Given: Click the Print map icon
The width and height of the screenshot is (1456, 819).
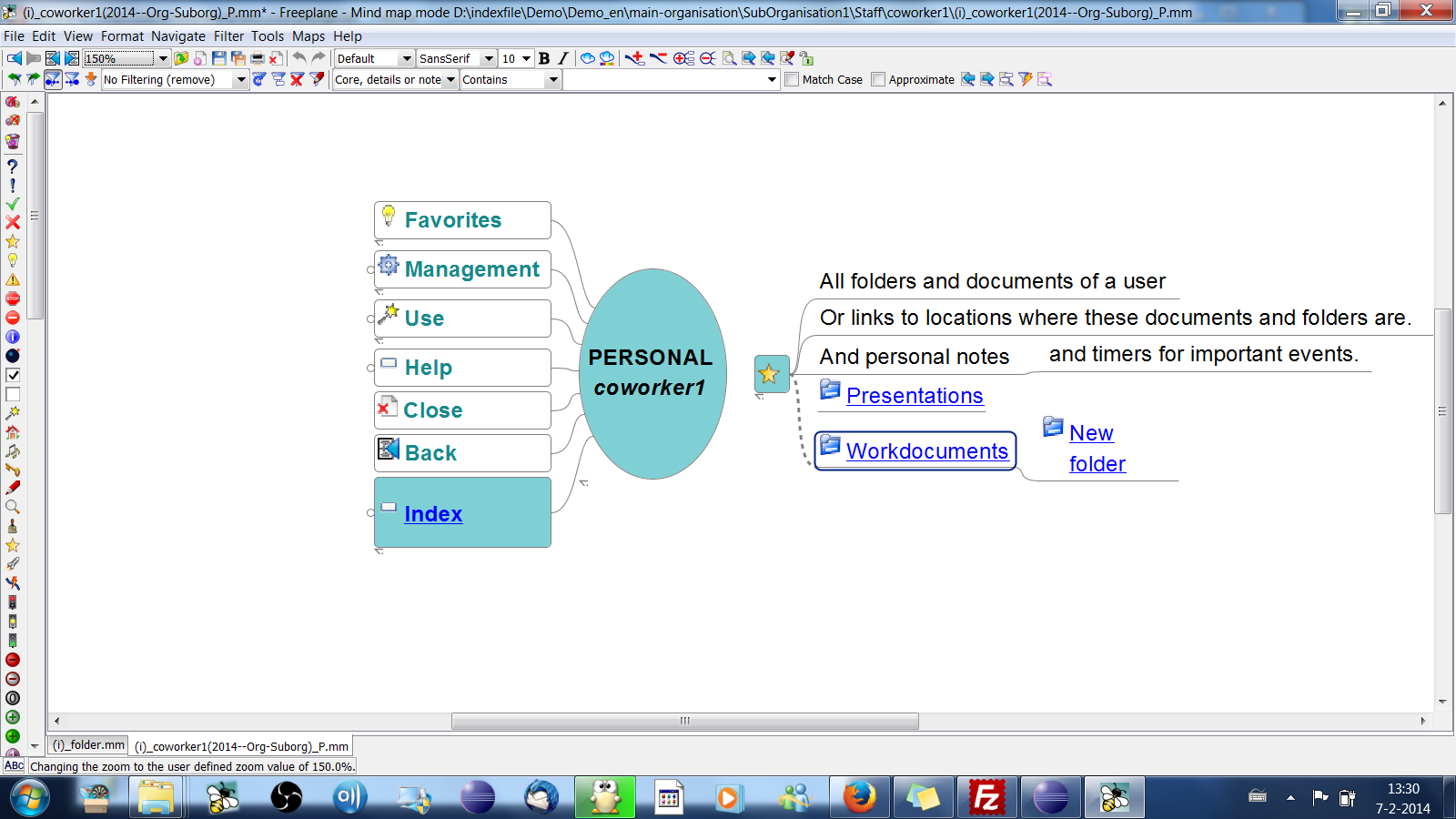Looking at the screenshot, I should pyautogui.click(x=257, y=57).
